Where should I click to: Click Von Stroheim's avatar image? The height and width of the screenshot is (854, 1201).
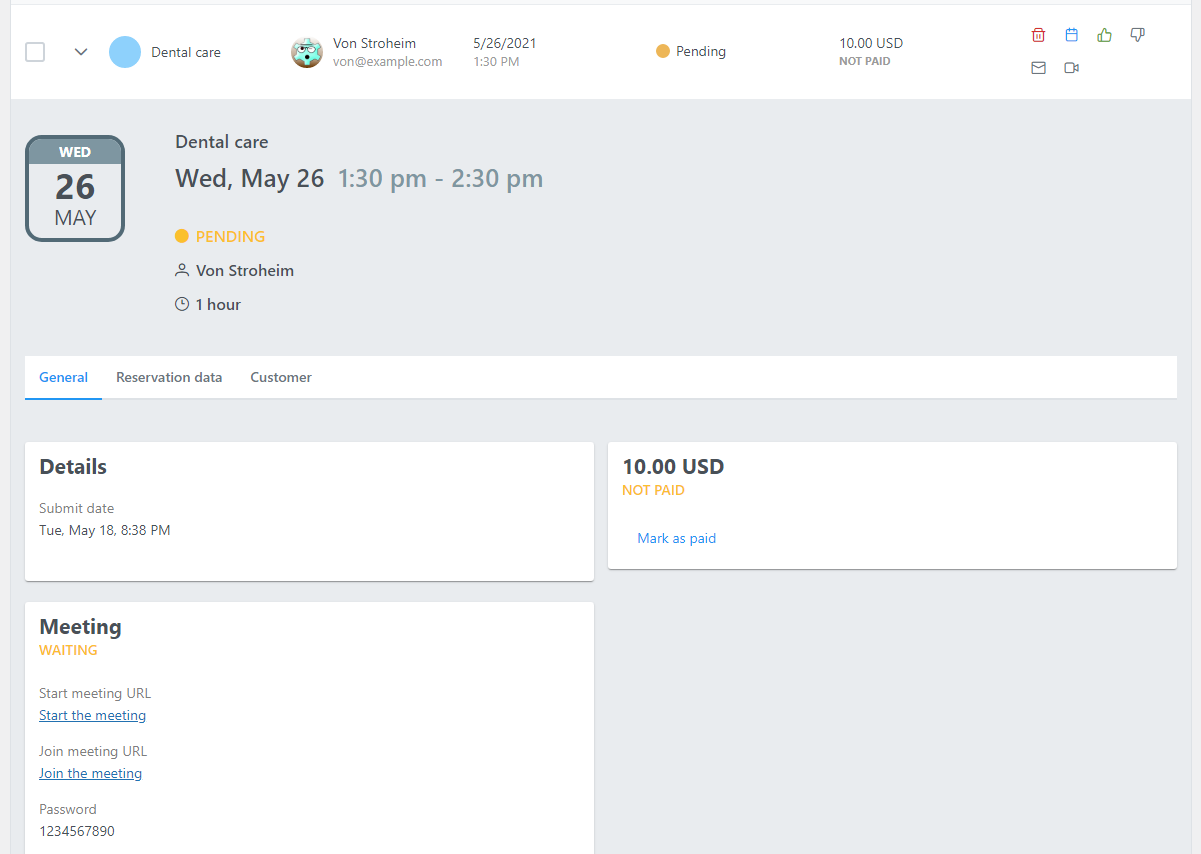pyautogui.click(x=307, y=52)
